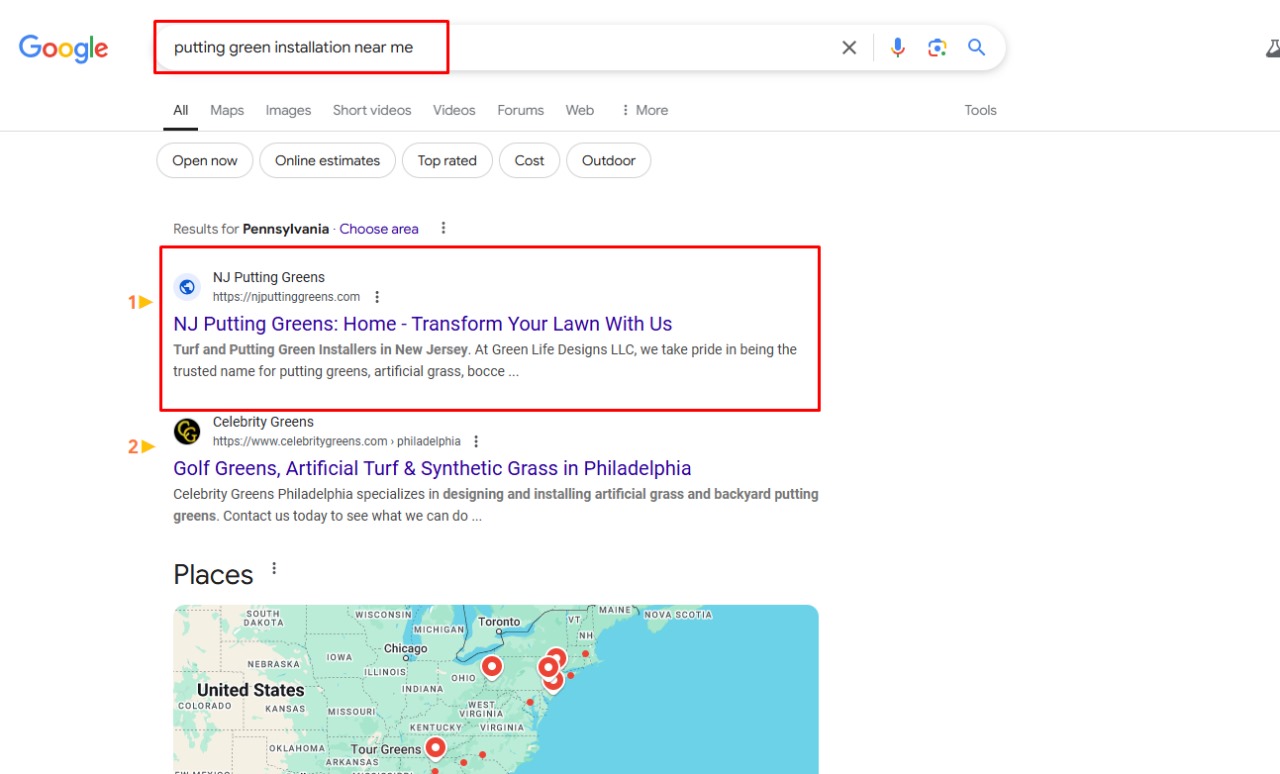Click the United States label on map

tap(250, 690)
